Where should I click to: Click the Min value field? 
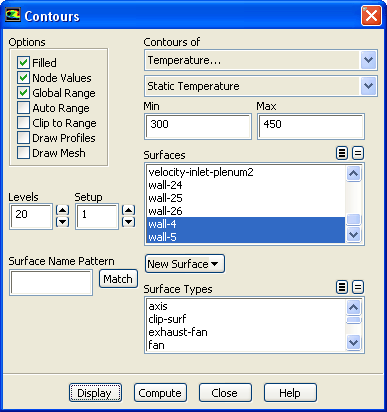pyautogui.click(x=198, y=126)
